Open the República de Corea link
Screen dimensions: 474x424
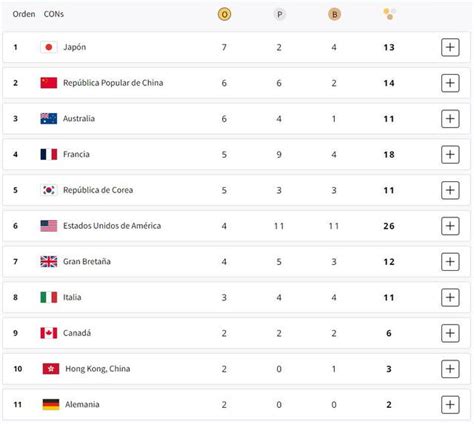(98, 190)
